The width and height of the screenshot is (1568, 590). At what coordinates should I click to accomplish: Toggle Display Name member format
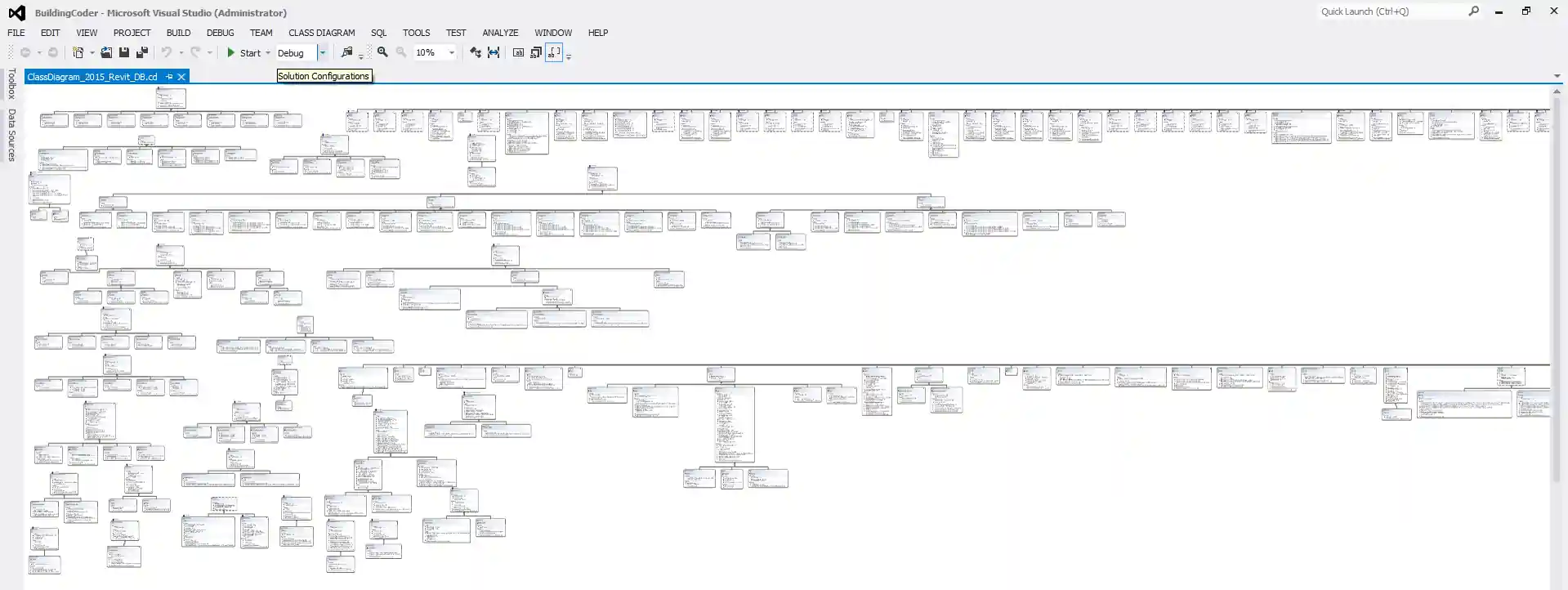[x=518, y=52]
